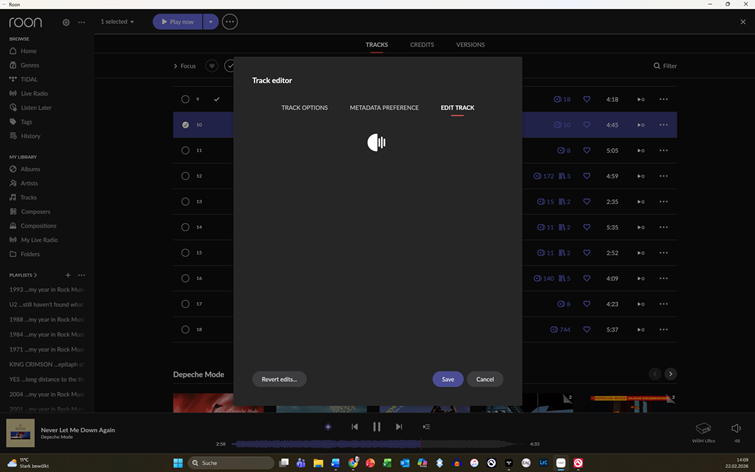The image size is (755, 472).
Task: Select the EDIT TRACK tab
Action: pyautogui.click(x=457, y=107)
